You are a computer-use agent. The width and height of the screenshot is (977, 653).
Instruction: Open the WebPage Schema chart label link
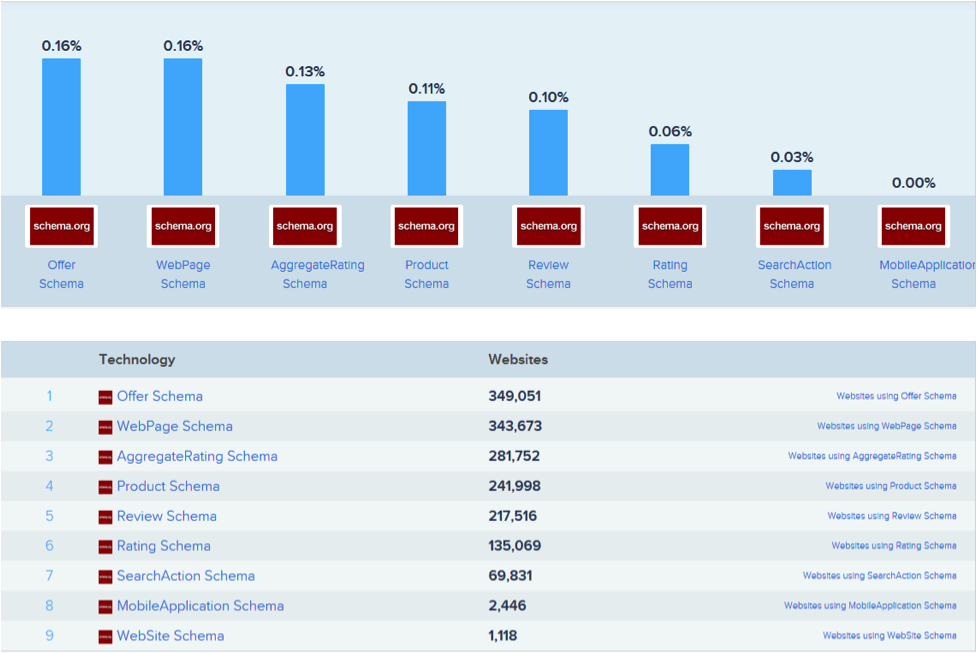pyautogui.click(x=183, y=274)
